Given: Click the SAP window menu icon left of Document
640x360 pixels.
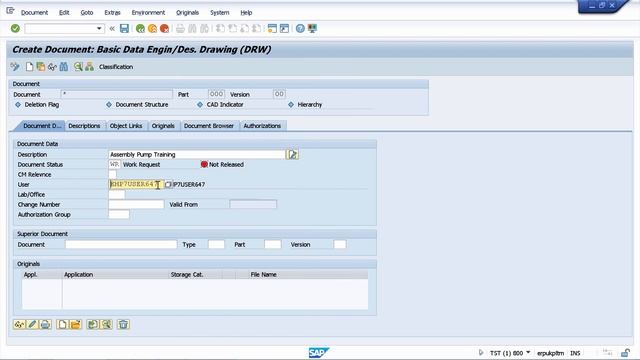Looking at the screenshot, I should (10, 11).
